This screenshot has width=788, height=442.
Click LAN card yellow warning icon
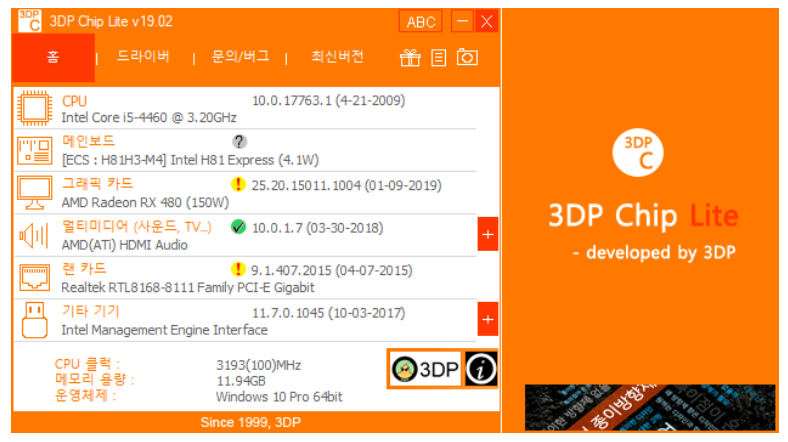(x=238, y=269)
